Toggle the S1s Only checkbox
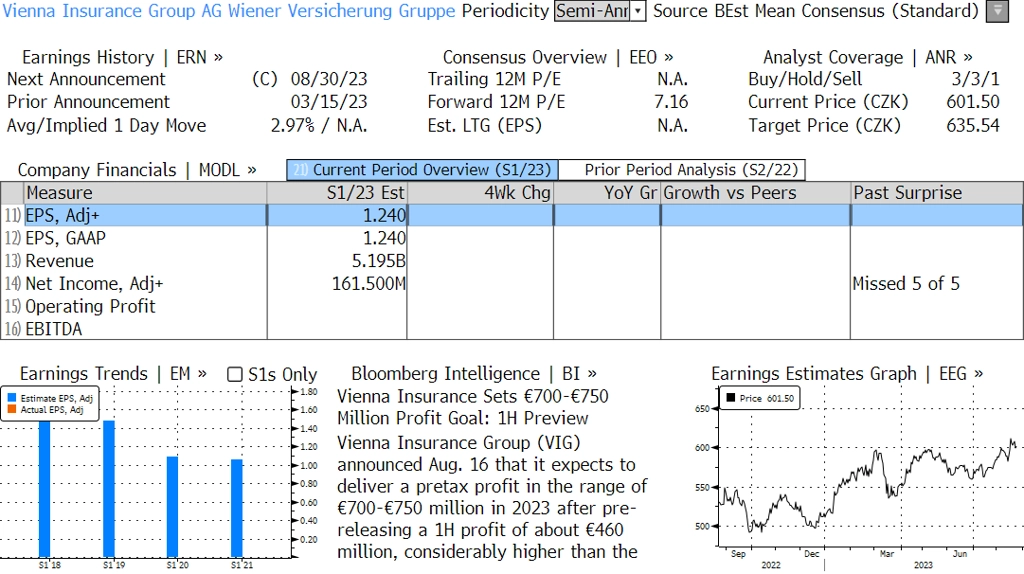The width and height of the screenshot is (1024, 574). [234, 374]
